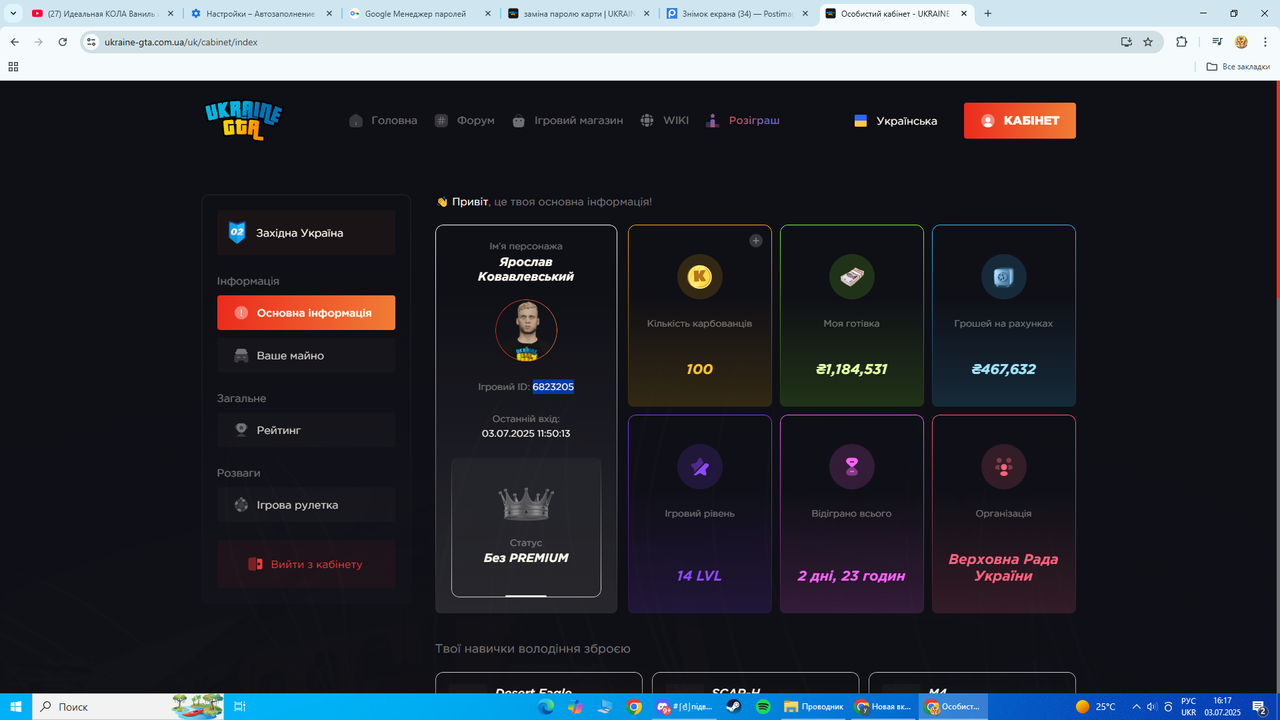1280x720 pixels.
Task: Click the plus icon on карбованців card
Action: (756, 240)
